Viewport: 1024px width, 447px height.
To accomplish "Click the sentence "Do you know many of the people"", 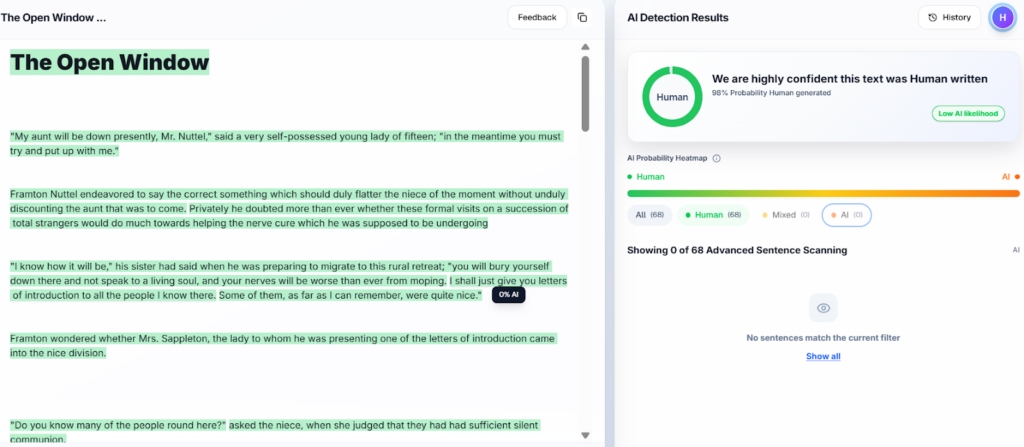I will click(x=118, y=425).
